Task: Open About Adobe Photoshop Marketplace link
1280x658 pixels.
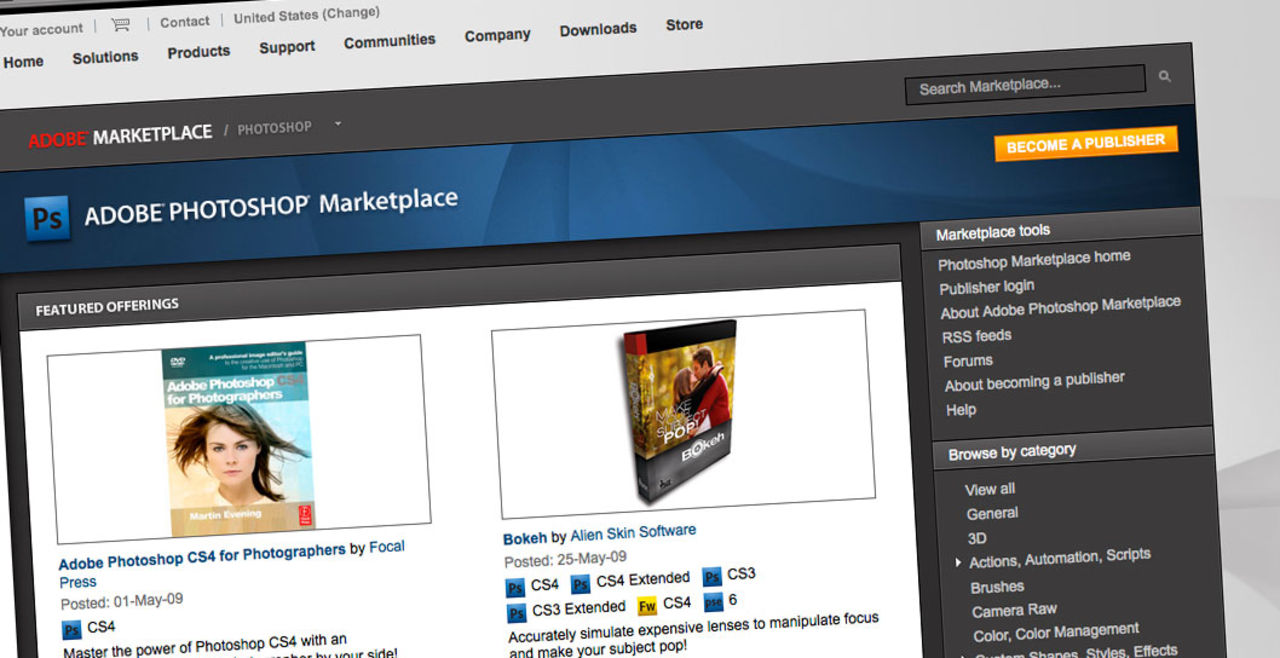Action: 1061,307
